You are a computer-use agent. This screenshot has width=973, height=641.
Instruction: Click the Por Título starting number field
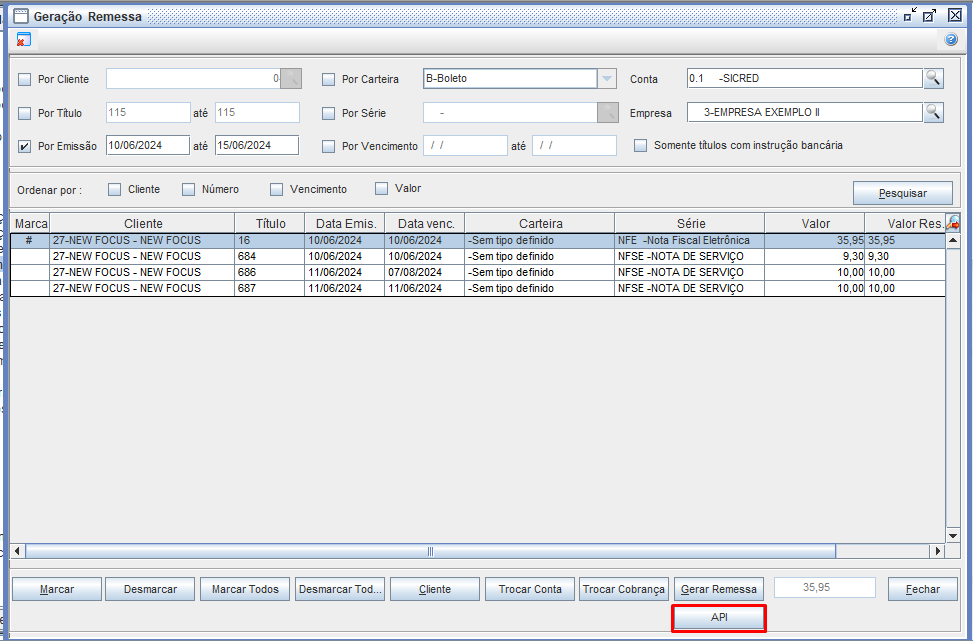tap(148, 112)
